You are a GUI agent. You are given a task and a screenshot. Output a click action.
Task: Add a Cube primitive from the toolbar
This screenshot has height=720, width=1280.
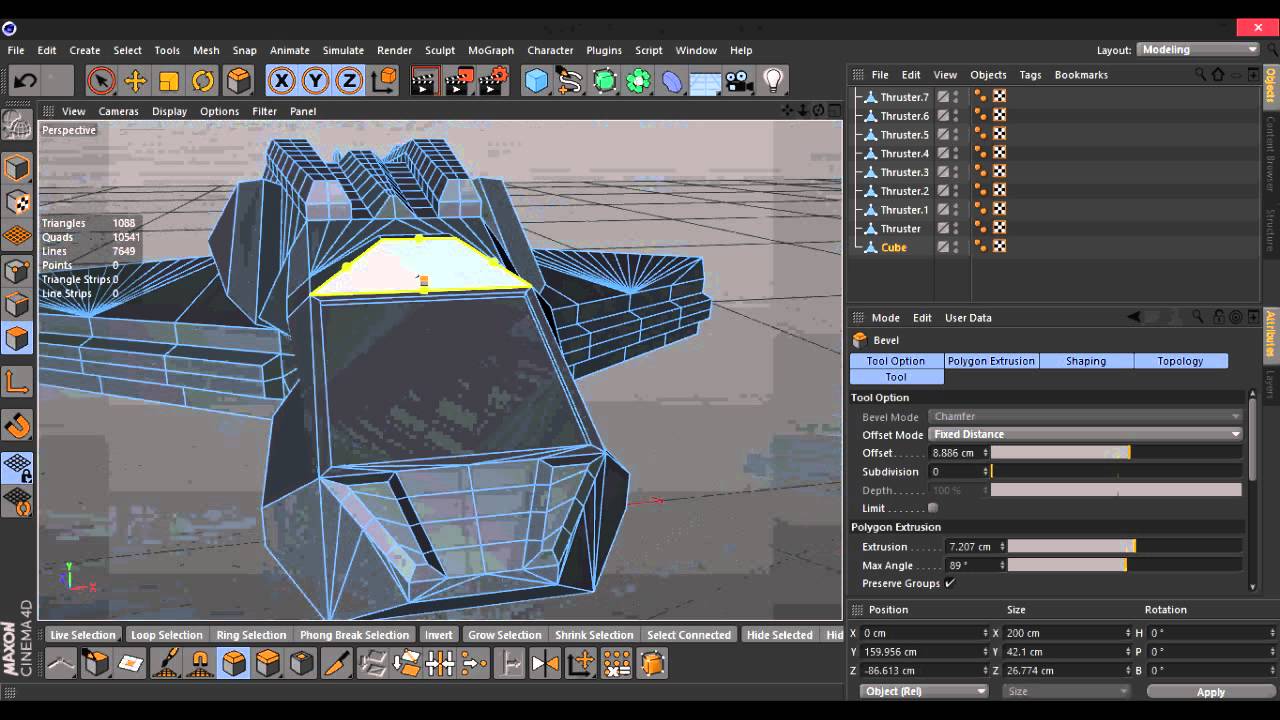537,81
